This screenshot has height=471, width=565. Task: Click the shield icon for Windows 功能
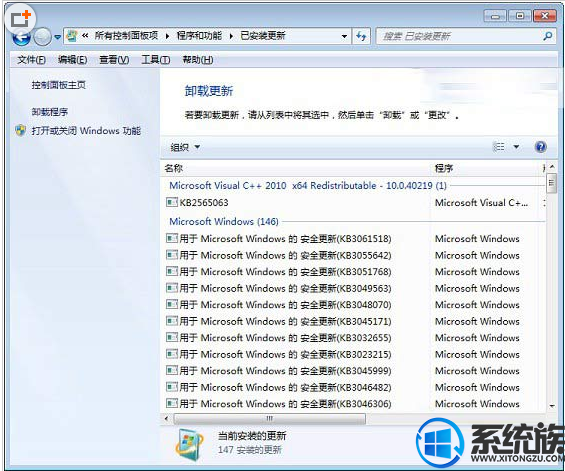(x=21, y=130)
